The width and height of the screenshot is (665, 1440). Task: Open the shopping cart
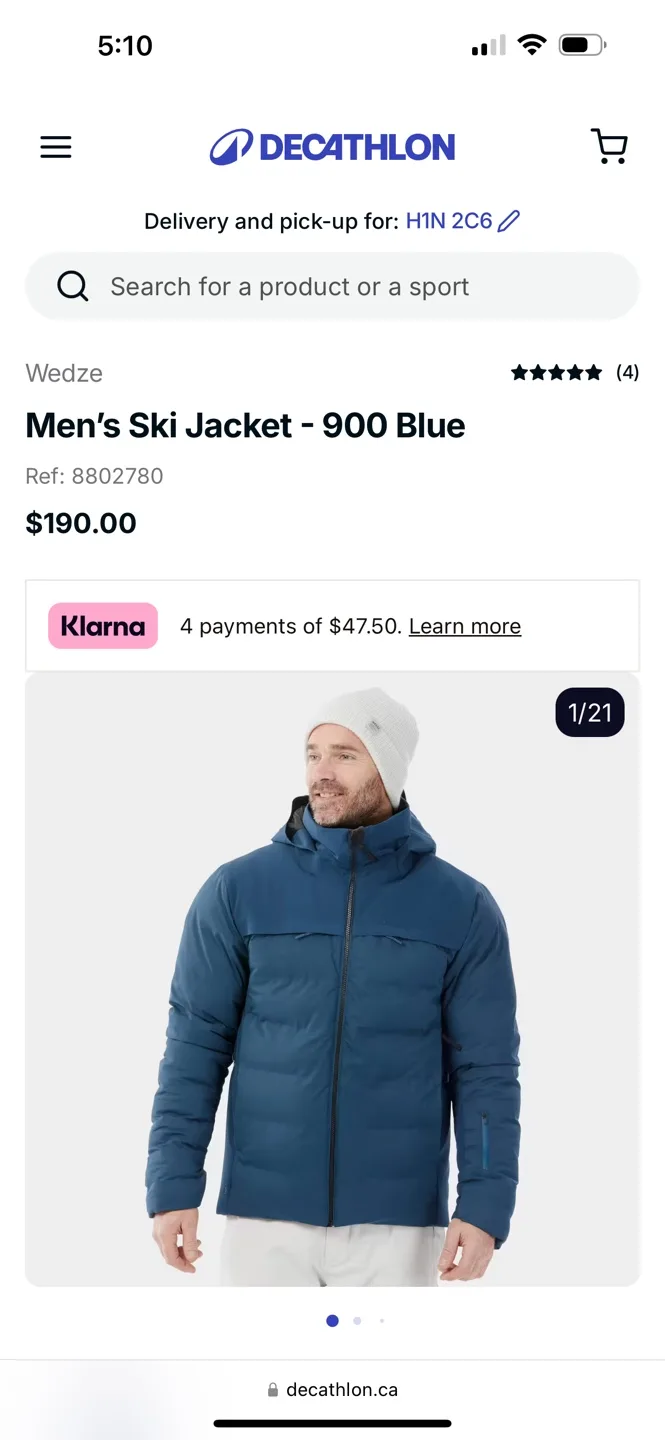click(609, 146)
